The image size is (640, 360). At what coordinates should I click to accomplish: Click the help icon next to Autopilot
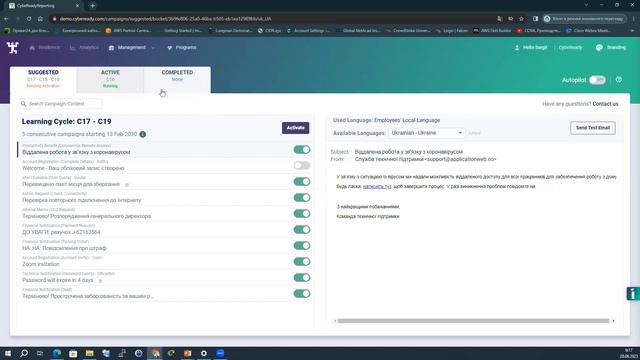coord(619,80)
